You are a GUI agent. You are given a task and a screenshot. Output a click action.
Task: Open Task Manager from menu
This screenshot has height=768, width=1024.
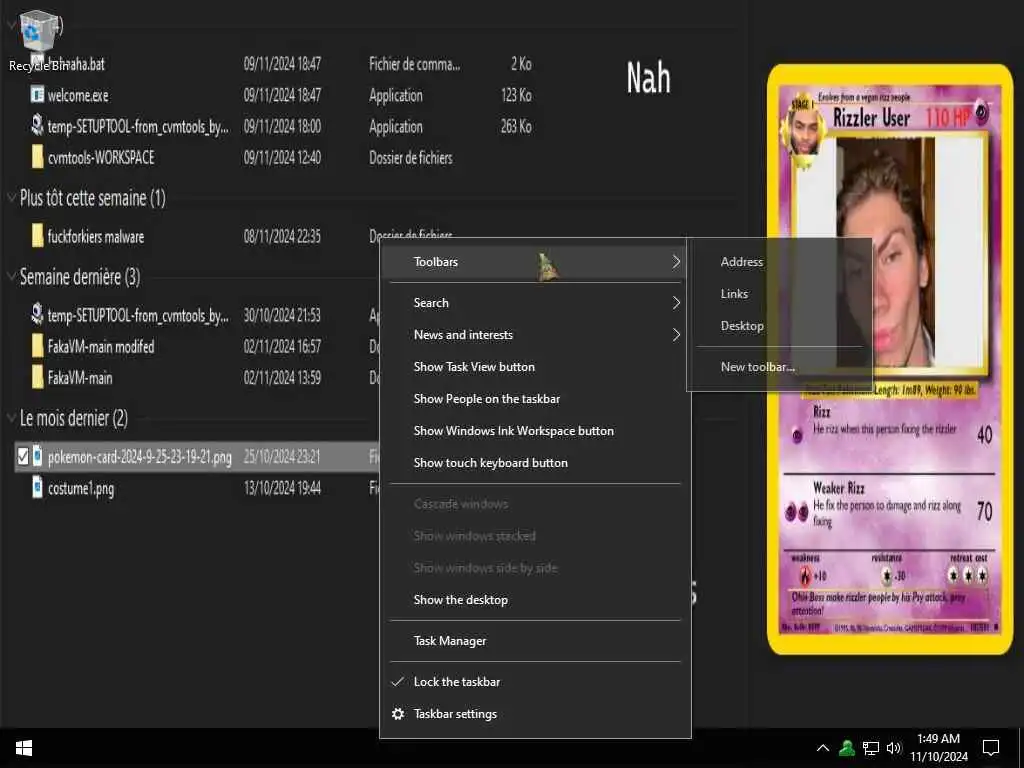[535, 641]
